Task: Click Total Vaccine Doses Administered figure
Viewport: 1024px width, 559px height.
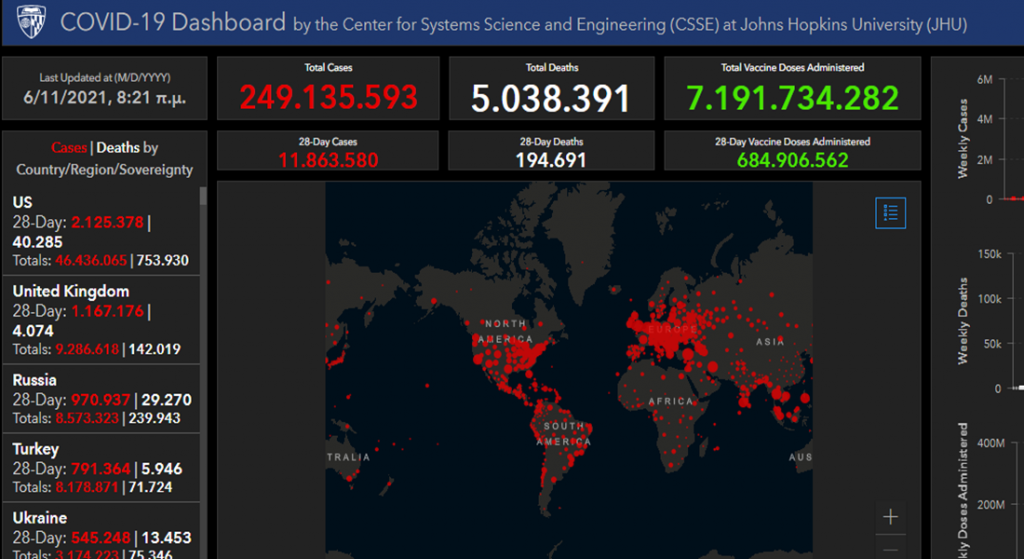Action: click(x=793, y=97)
